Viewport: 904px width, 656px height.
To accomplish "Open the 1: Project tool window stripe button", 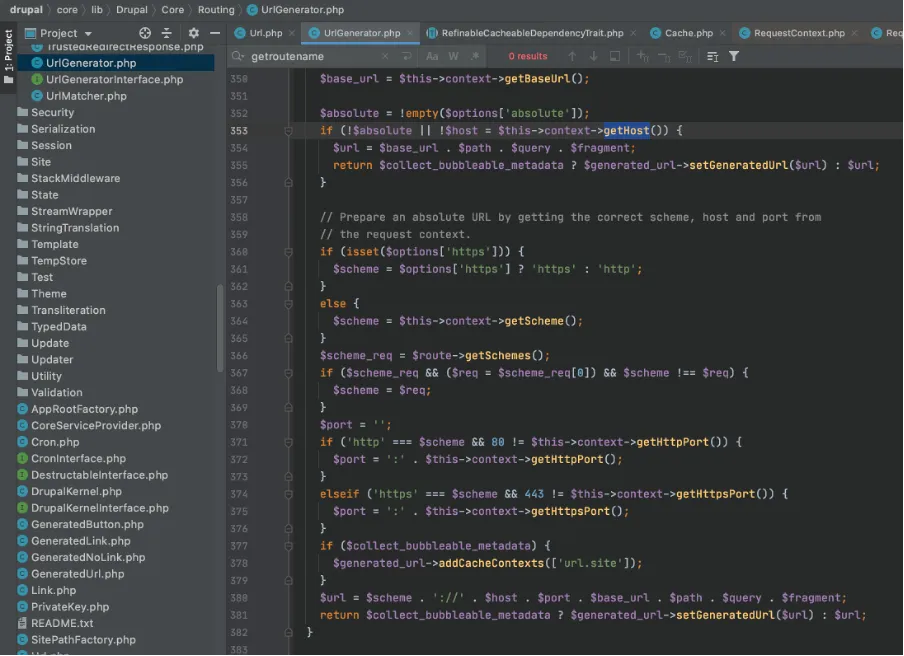I will click(x=9, y=56).
